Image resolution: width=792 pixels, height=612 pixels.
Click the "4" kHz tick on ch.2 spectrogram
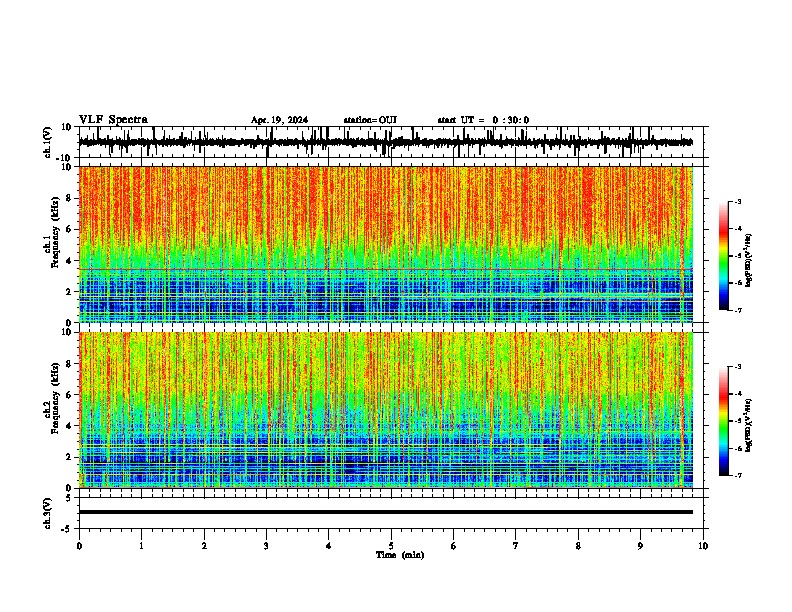[x=70, y=426]
